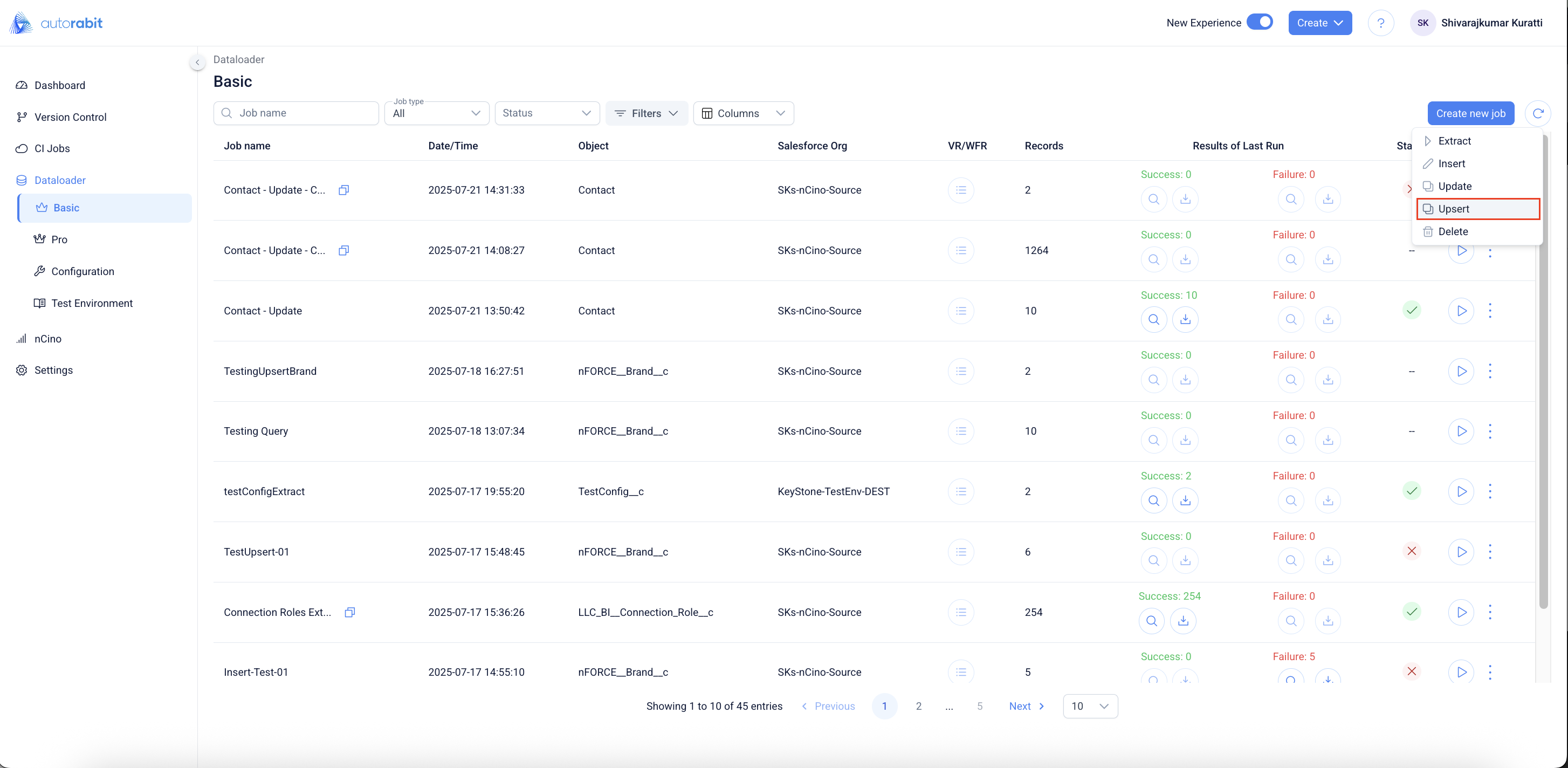
Task: Go to the Next page link
Action: click(1026, 706)
